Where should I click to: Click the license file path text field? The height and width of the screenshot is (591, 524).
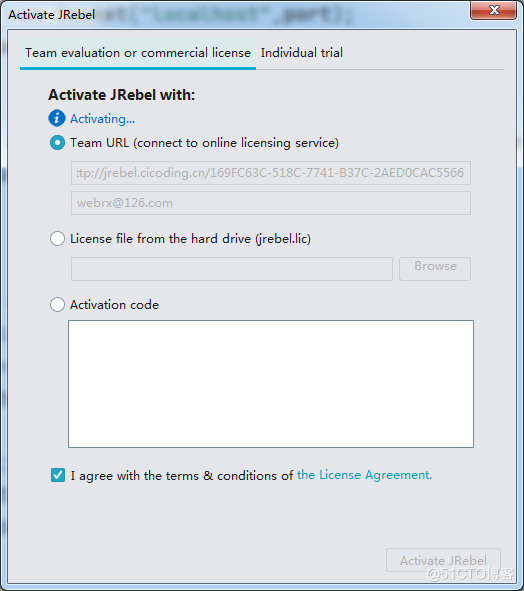pyautogui.click(x=232, y=269)
